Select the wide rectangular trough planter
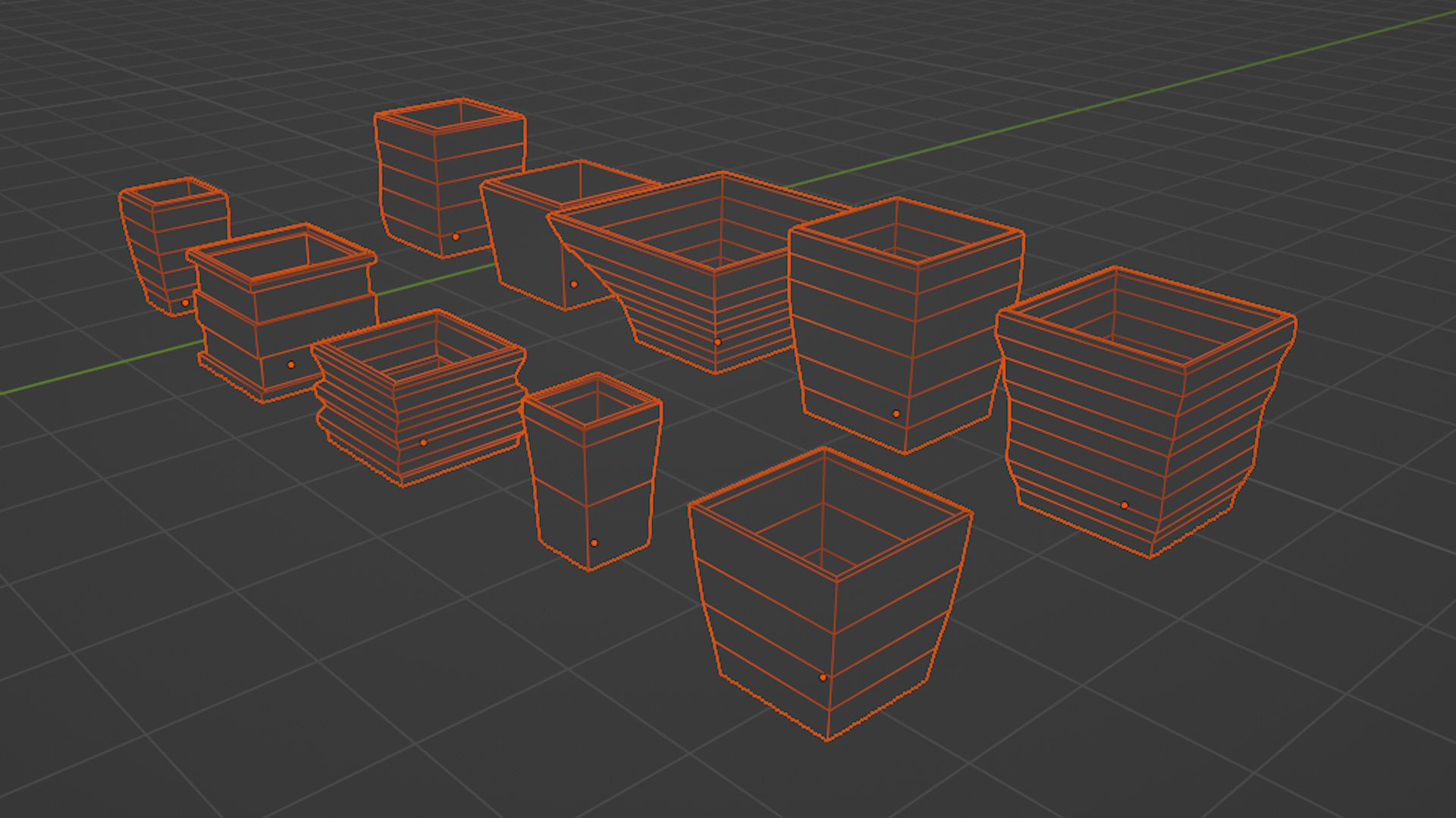Screen dimensions: 1456x818 coord(701,273)
